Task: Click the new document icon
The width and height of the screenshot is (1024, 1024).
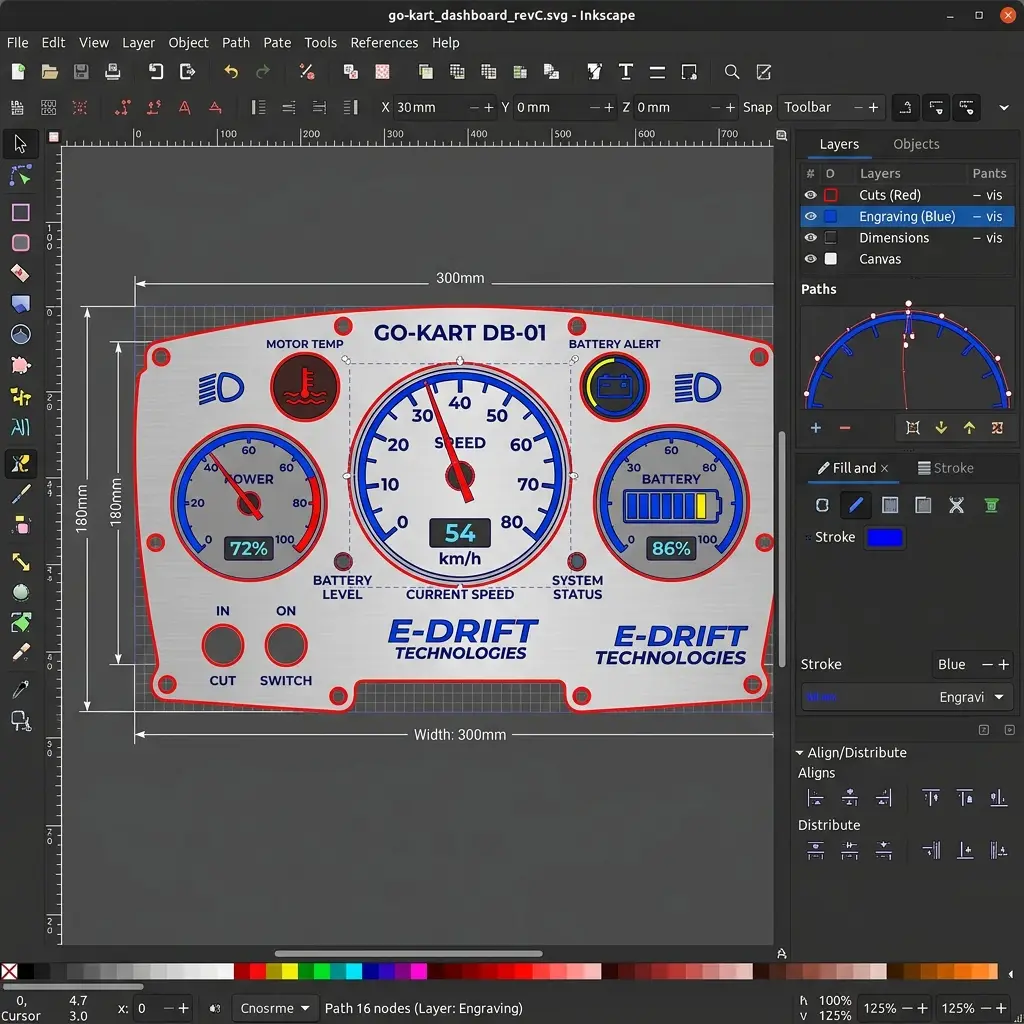Action: coord(18,72)
